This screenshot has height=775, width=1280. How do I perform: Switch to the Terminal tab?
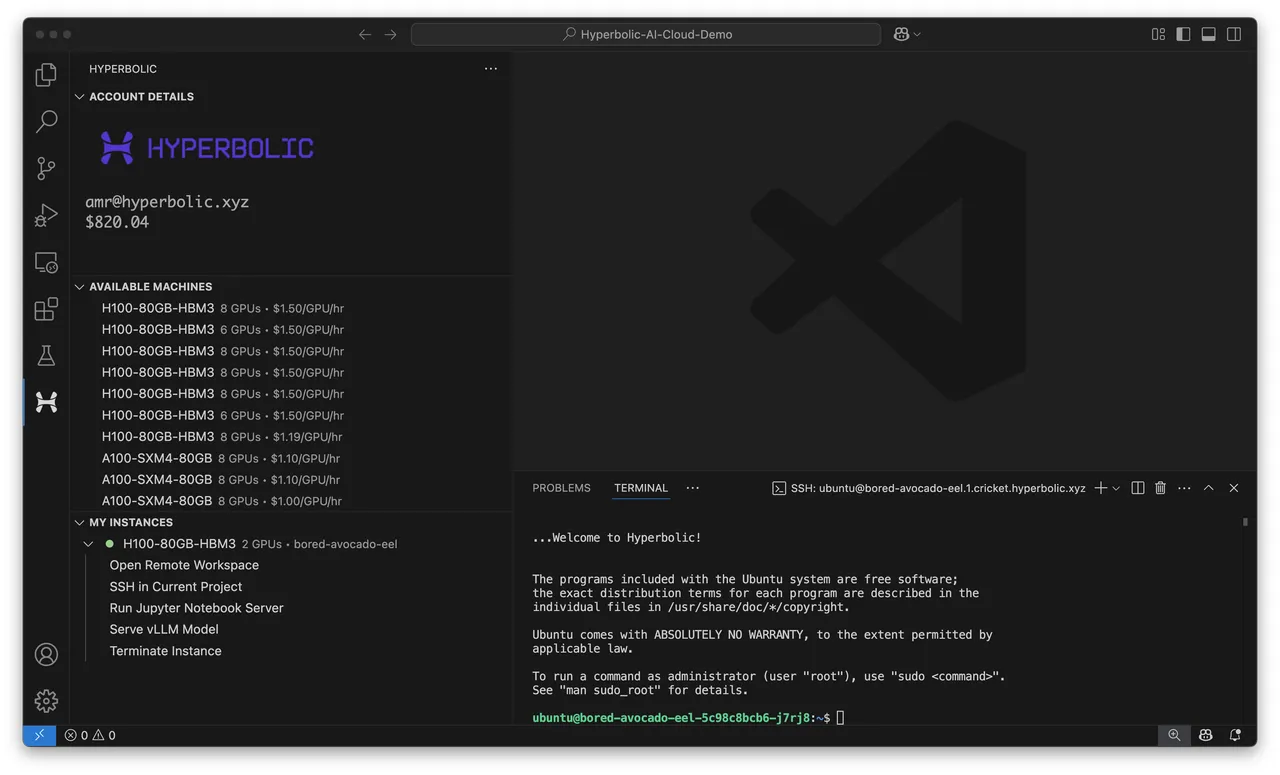point(641,488)
